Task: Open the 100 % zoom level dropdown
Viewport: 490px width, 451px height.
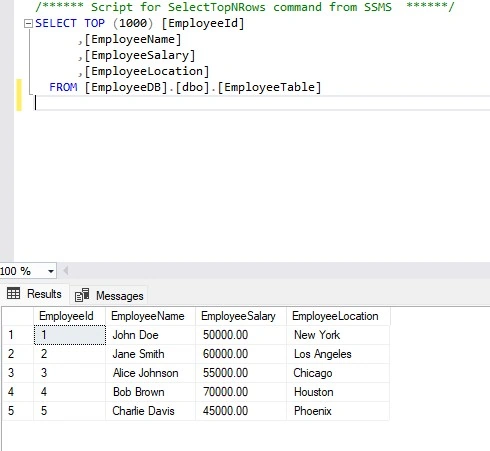Action: tap(51, 271)
